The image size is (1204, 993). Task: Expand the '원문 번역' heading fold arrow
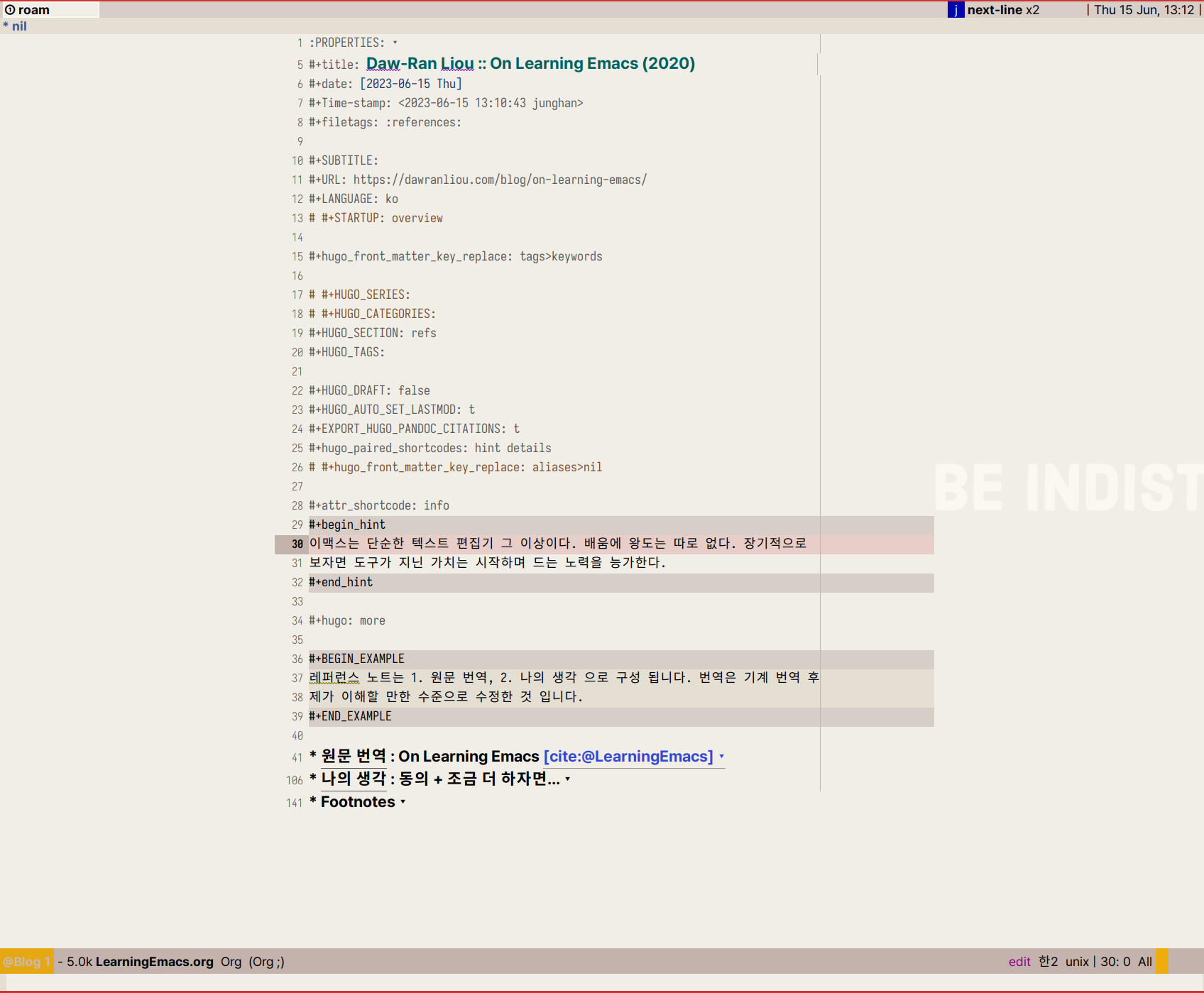coord(722,757)
